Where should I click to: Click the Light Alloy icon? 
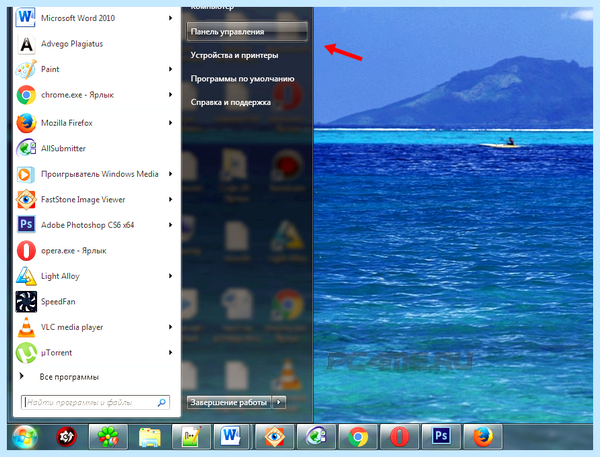[x=26, y=276]
